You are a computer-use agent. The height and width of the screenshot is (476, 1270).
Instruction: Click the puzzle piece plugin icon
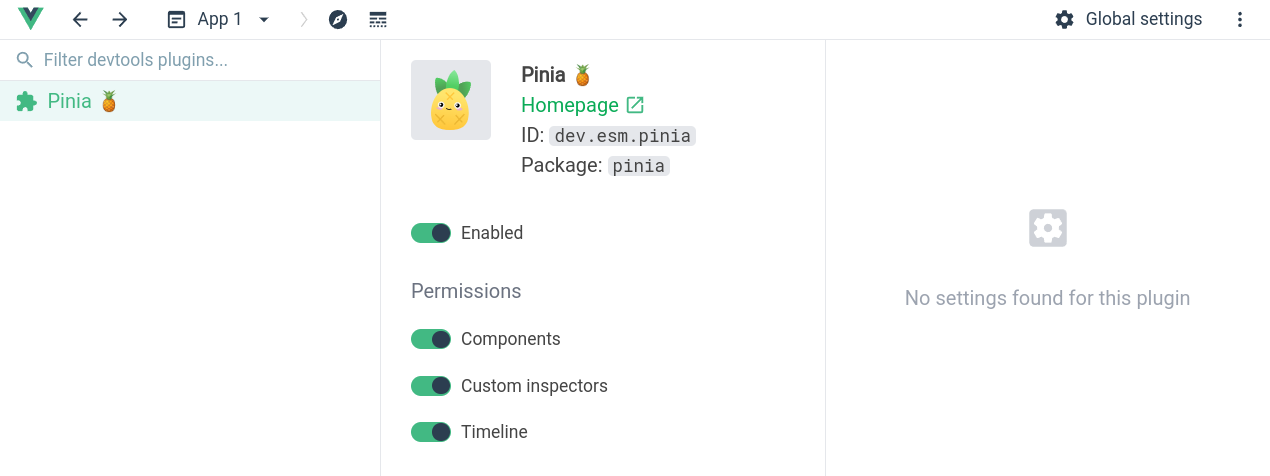(x=27, y=101)
